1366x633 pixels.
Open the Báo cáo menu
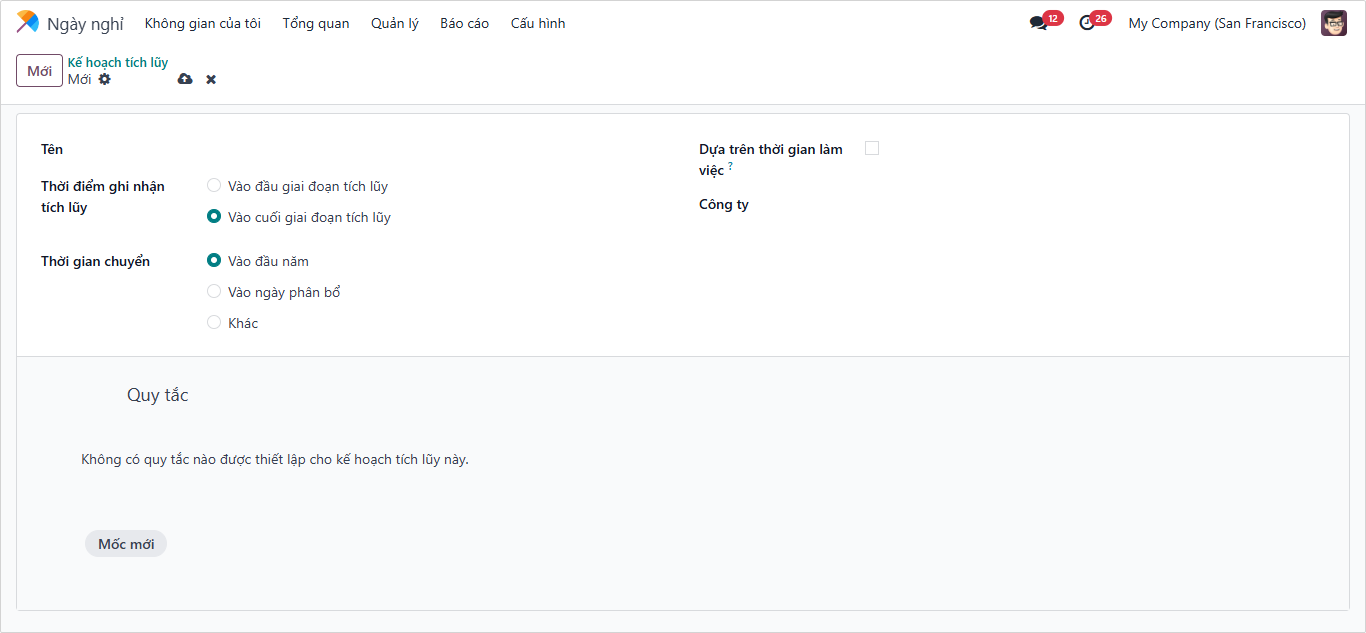464,23
